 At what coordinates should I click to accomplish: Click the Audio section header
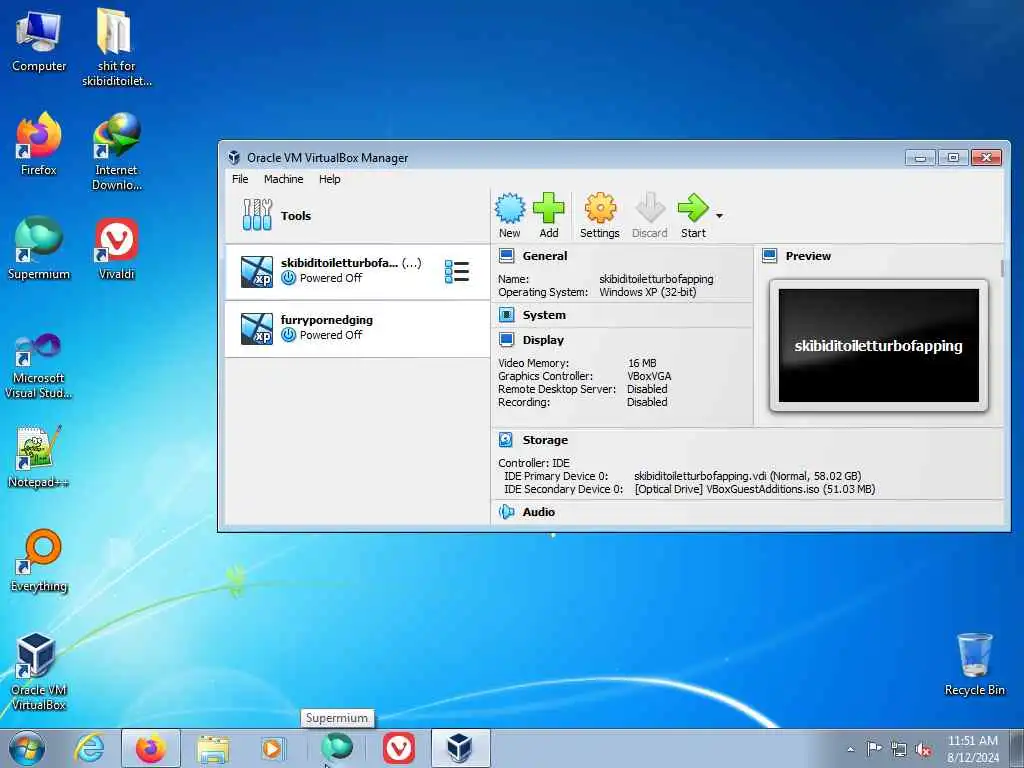pos(538,512)
